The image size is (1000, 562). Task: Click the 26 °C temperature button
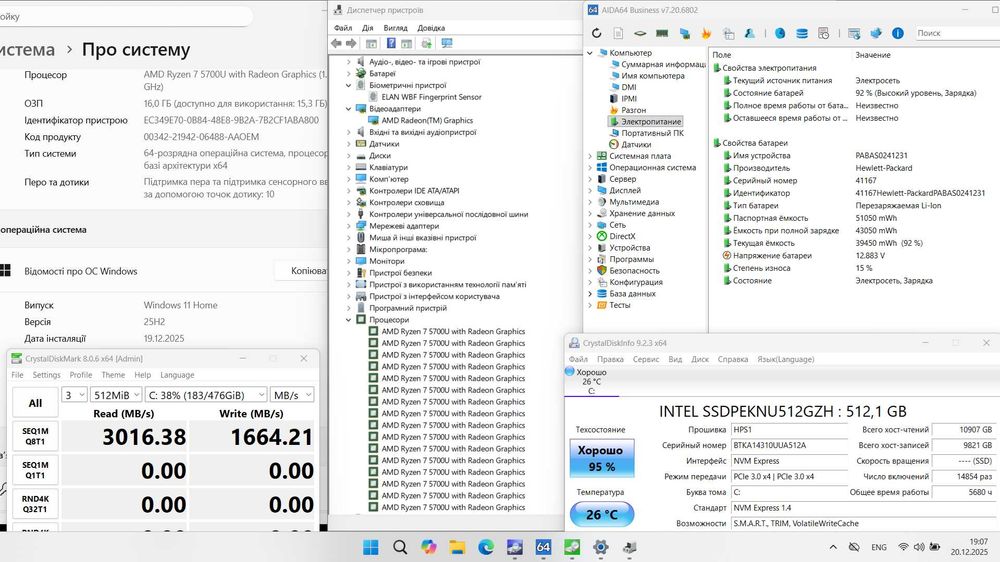pyautogui.click(x=601, y=514)
